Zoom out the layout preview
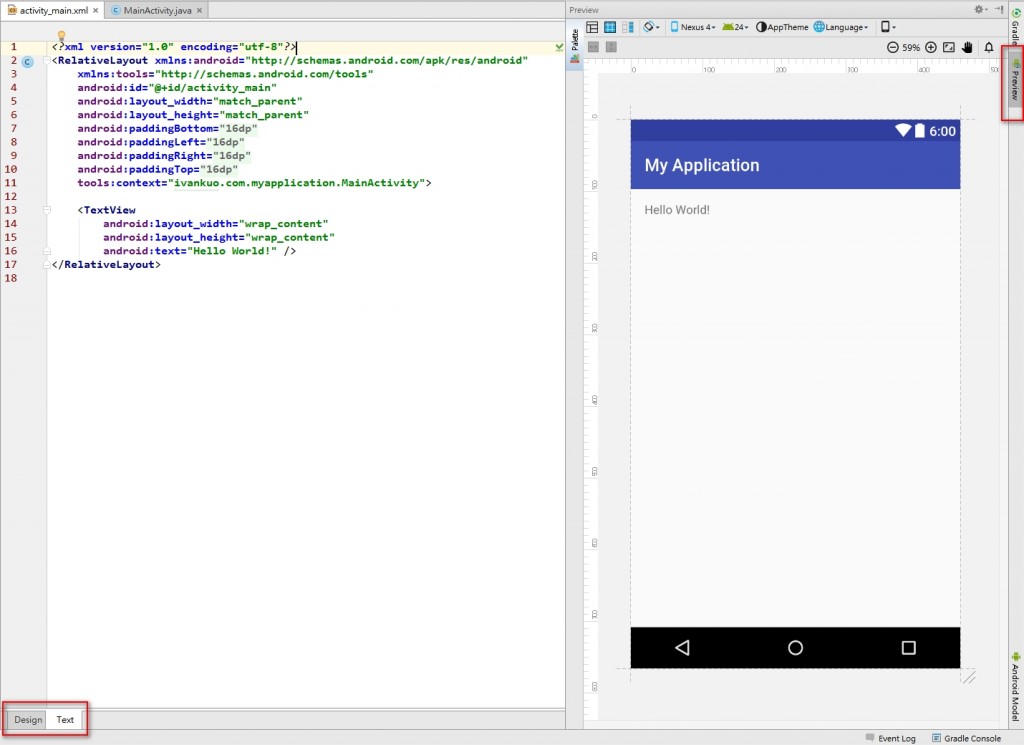 coord(893,47)
